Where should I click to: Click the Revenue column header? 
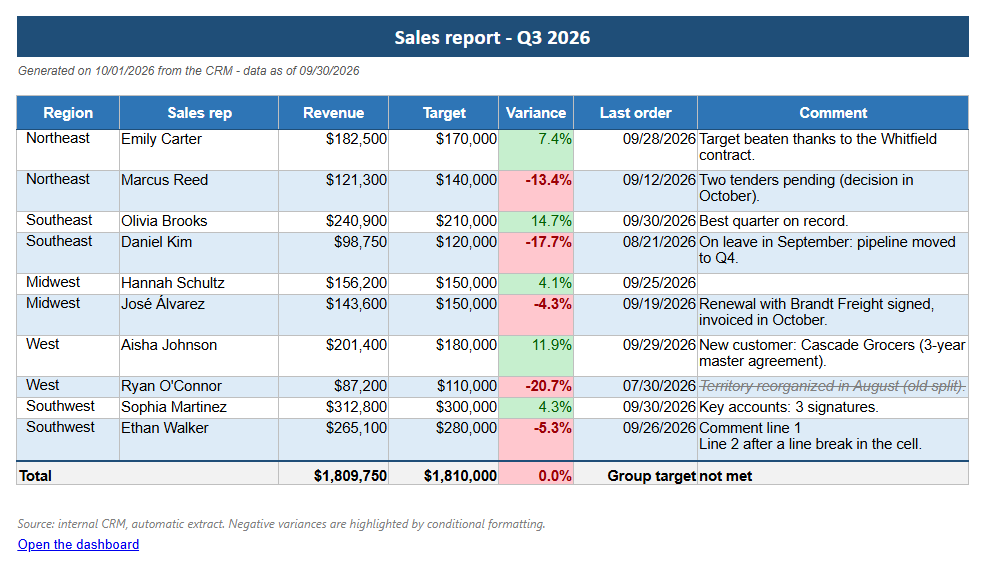(x=333, y=113)
